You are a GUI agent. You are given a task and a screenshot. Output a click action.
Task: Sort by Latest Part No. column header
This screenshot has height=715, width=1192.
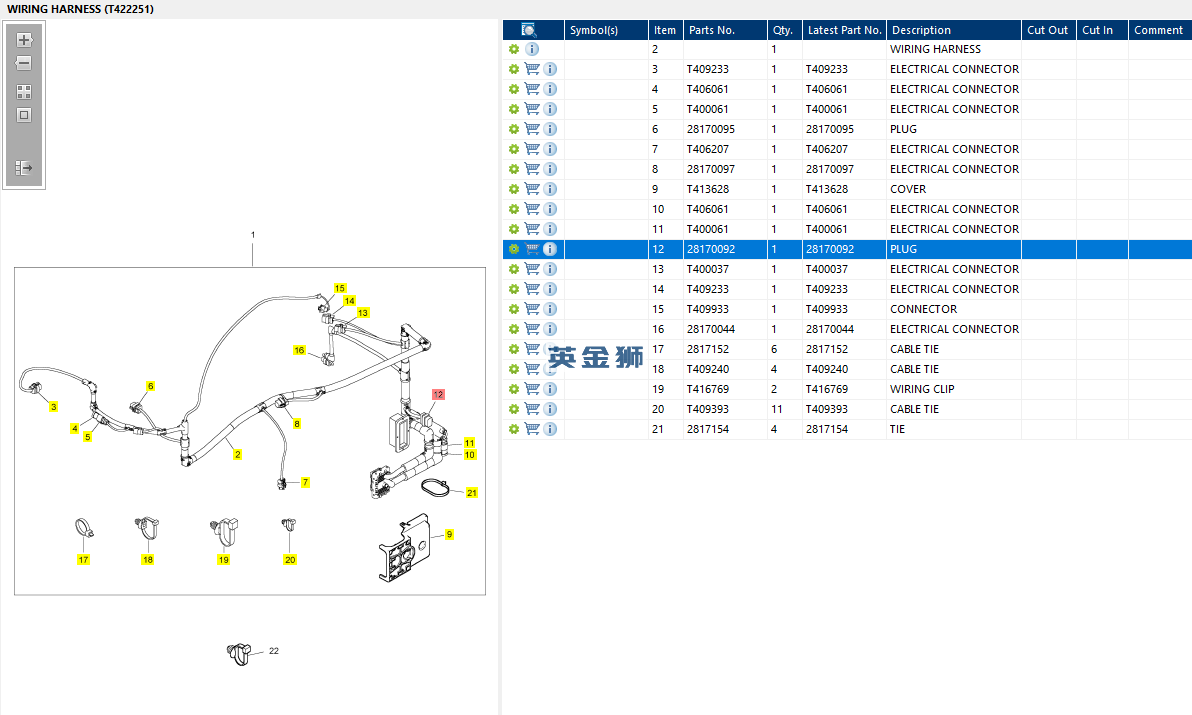point(845,30)
